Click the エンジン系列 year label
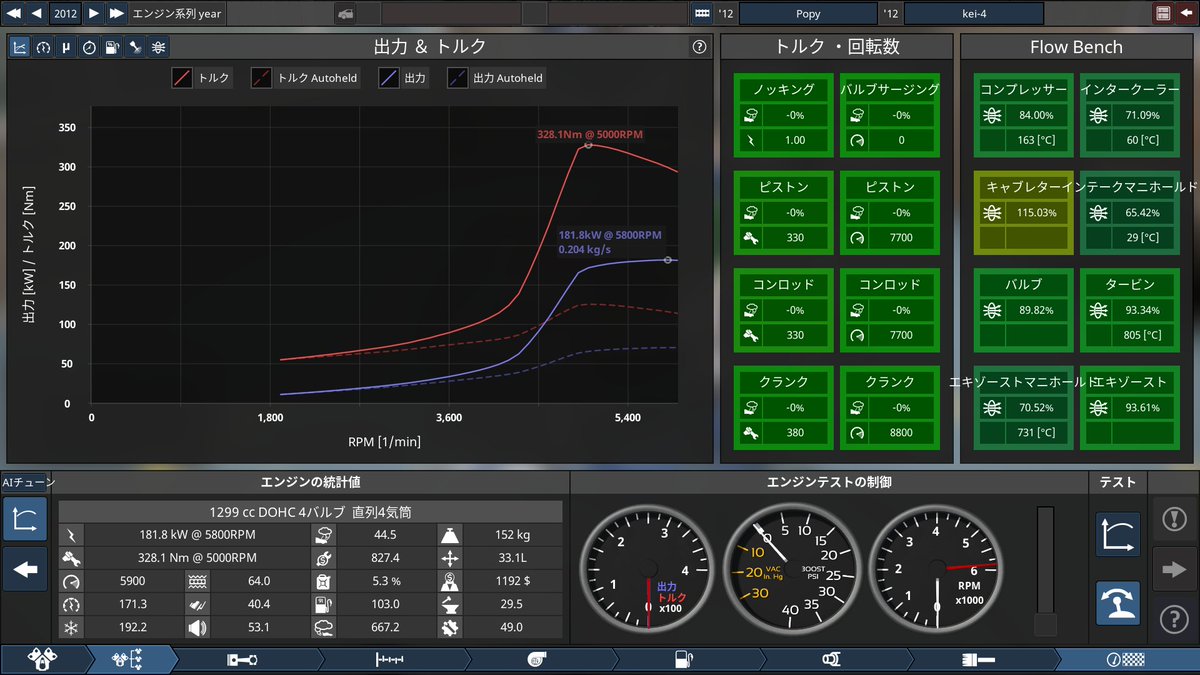Screen dimensions: 1200x675 tap(176, 13)
